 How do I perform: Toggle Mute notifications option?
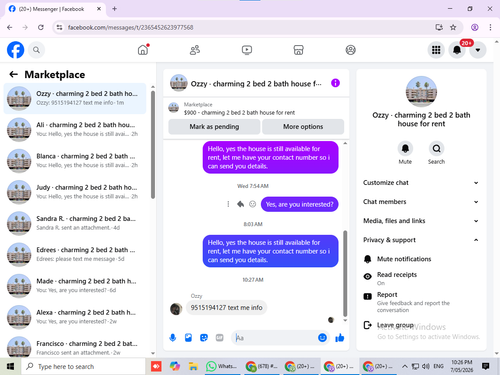[x=421, y=259]
